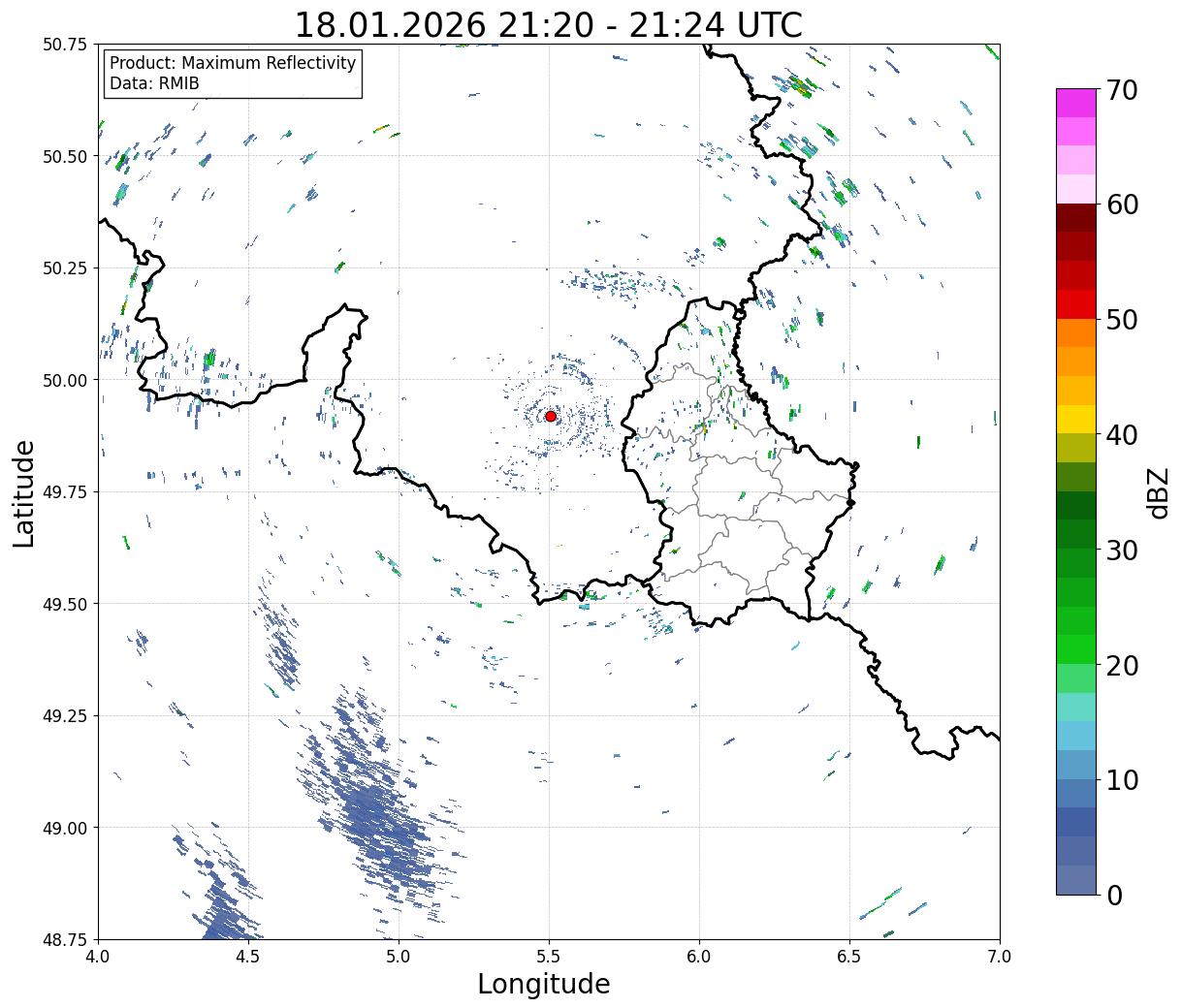Click the dark maroon swatch below 60 dBZ
The width and height of the screenshot is (1182, 1008).
click(1076, 218)
